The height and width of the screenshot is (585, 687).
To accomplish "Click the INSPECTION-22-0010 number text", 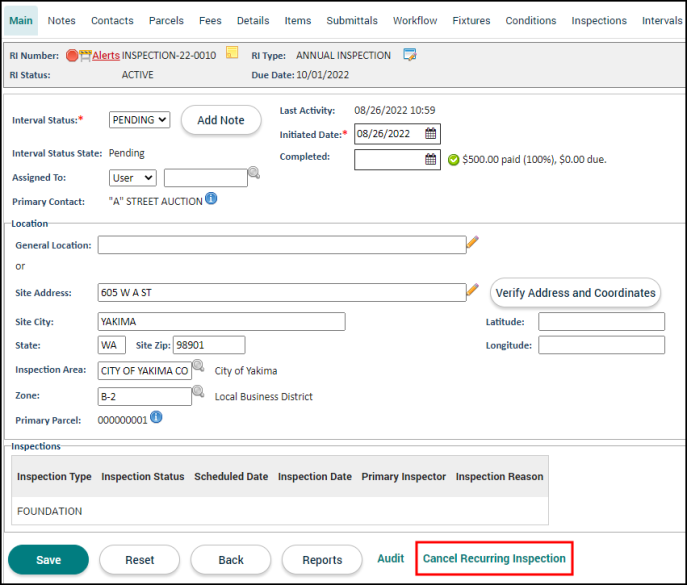I will [169, 56].
